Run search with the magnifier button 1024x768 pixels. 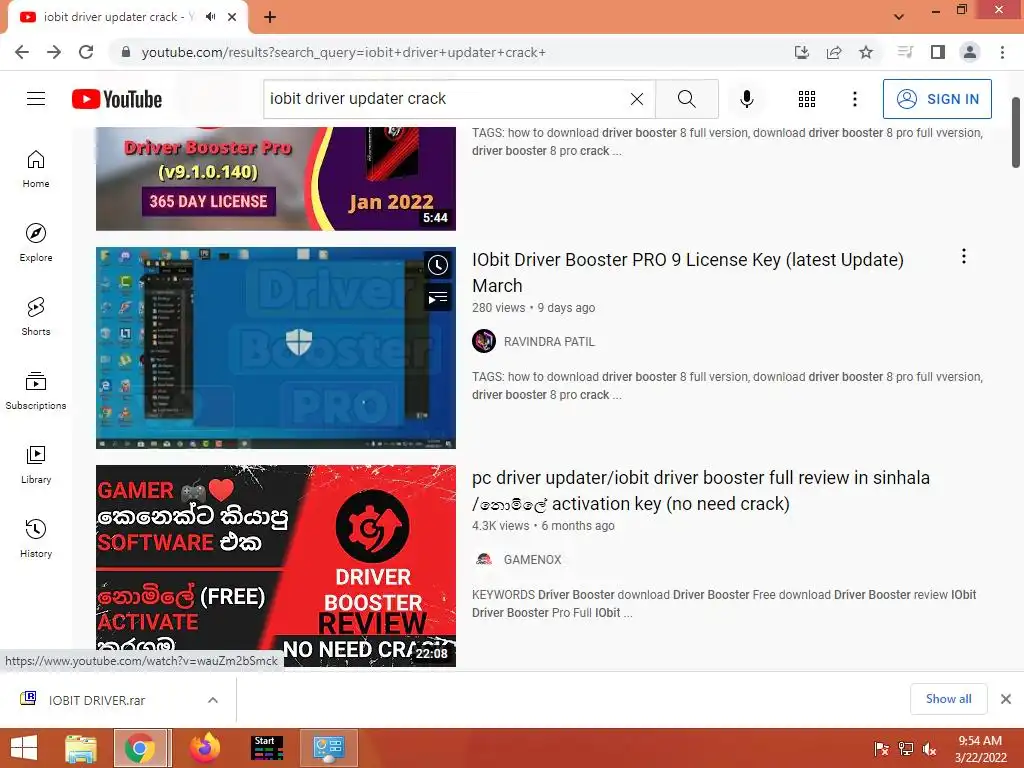[x=686, y=99]
